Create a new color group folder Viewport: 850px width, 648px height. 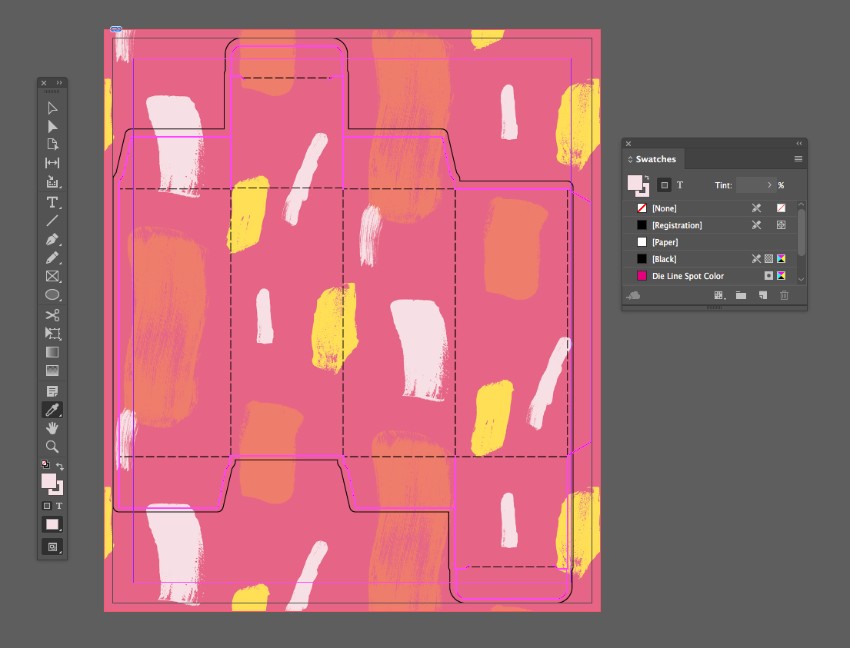(x=741, y=295)
